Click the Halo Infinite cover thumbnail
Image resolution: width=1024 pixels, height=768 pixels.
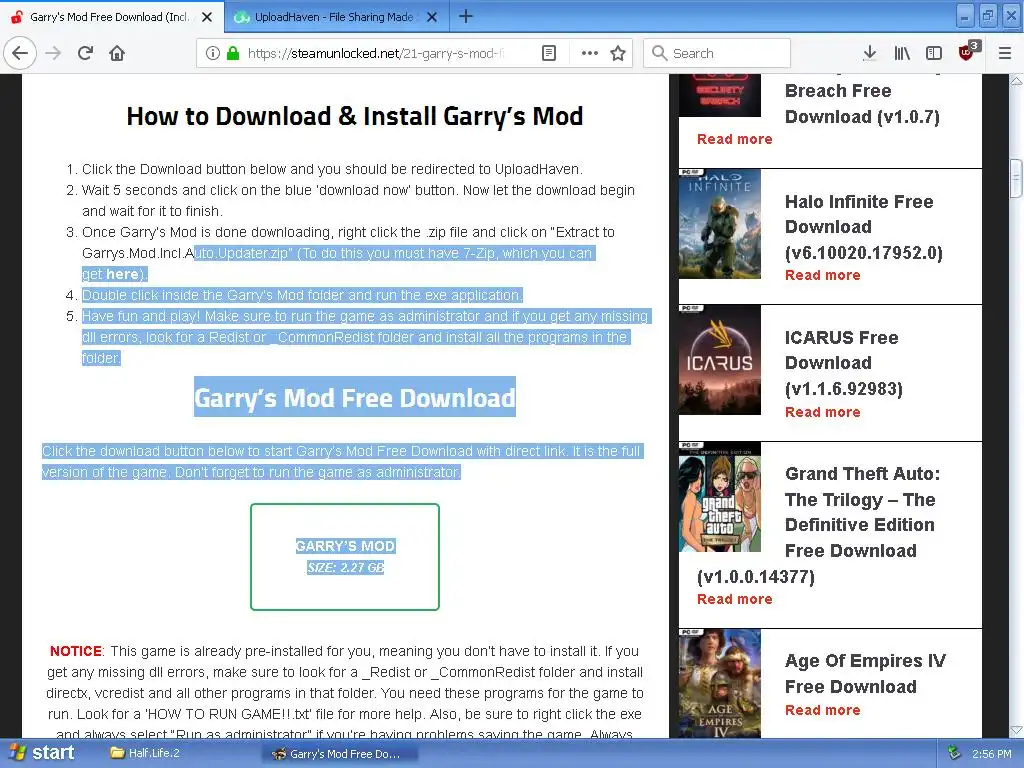(x=720, y=224)
